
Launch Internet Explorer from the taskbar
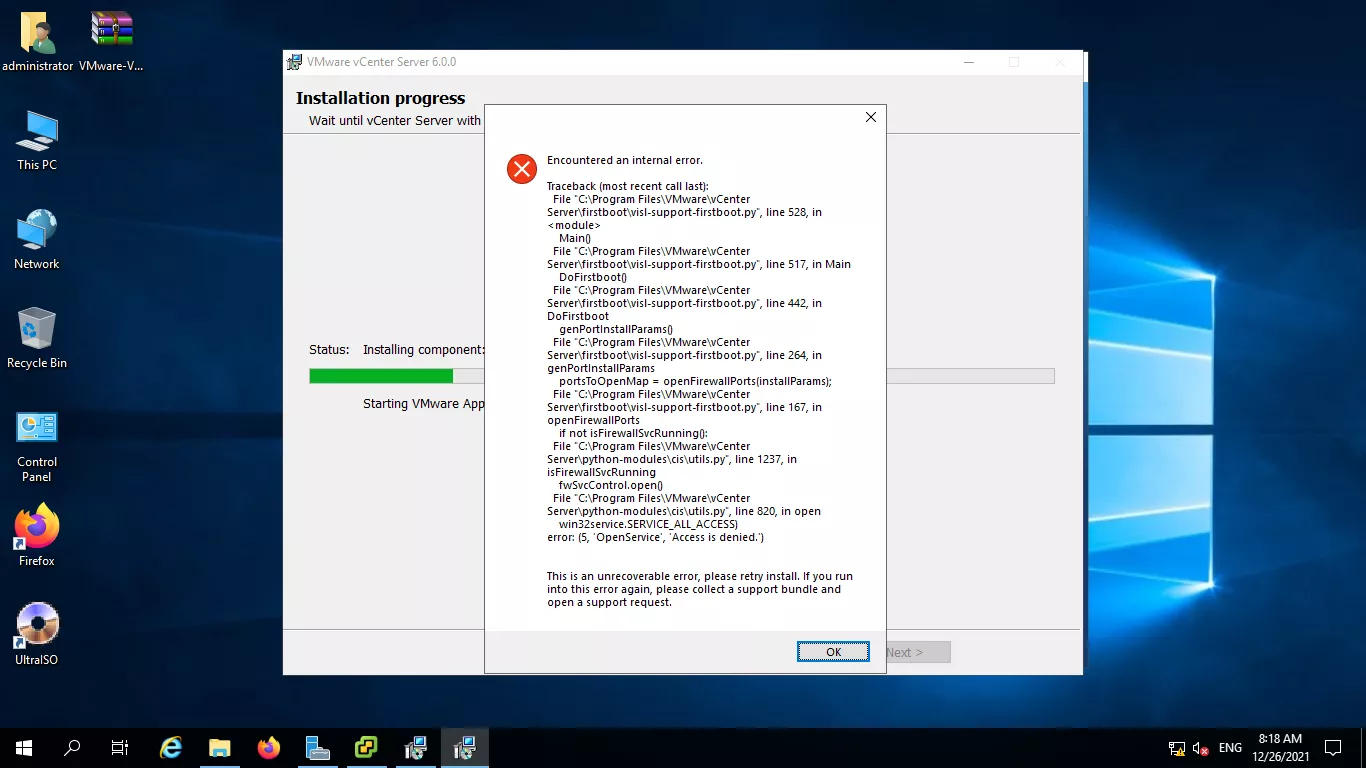(172, 747)
